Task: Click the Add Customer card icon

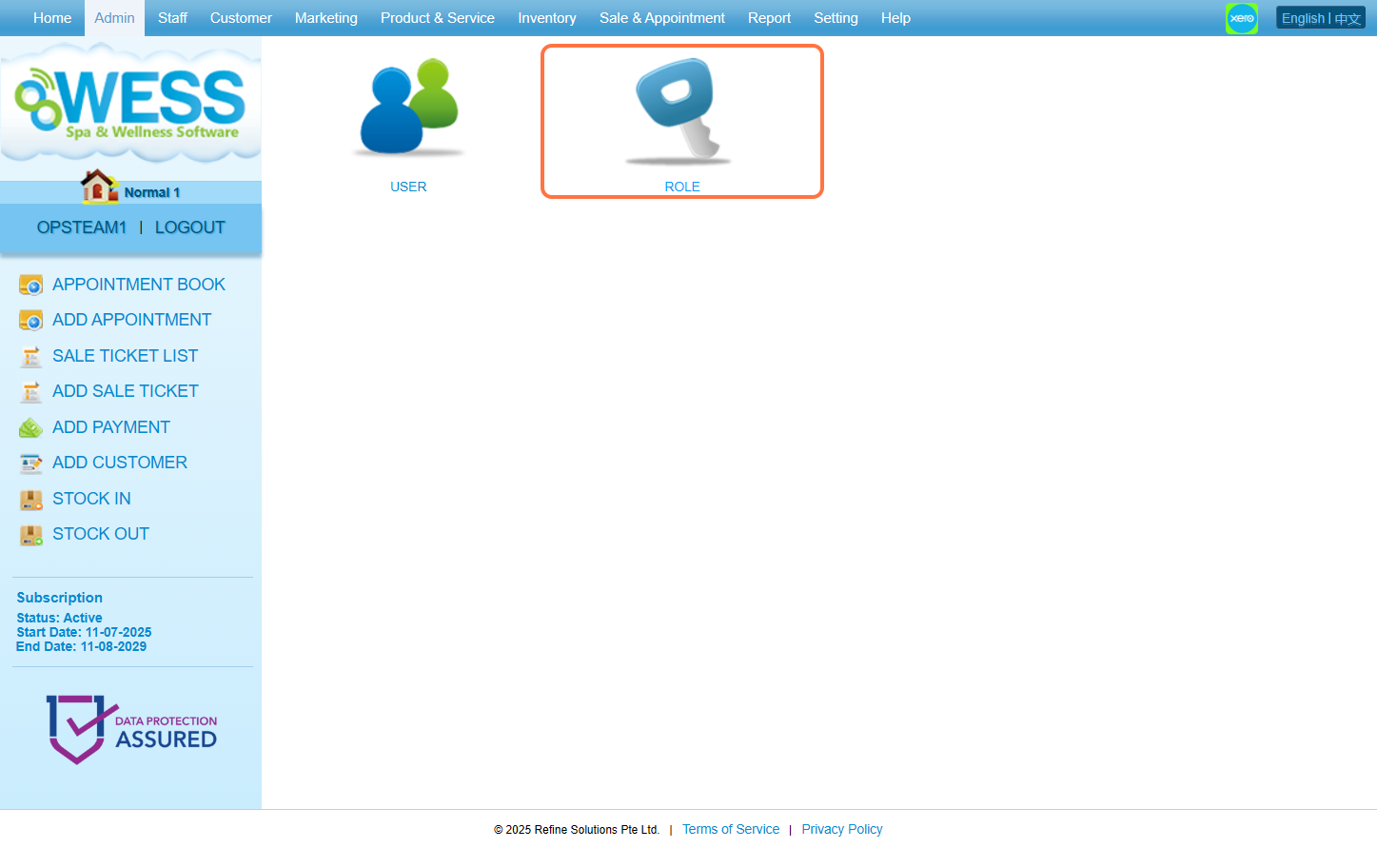Action: point(31,464)
